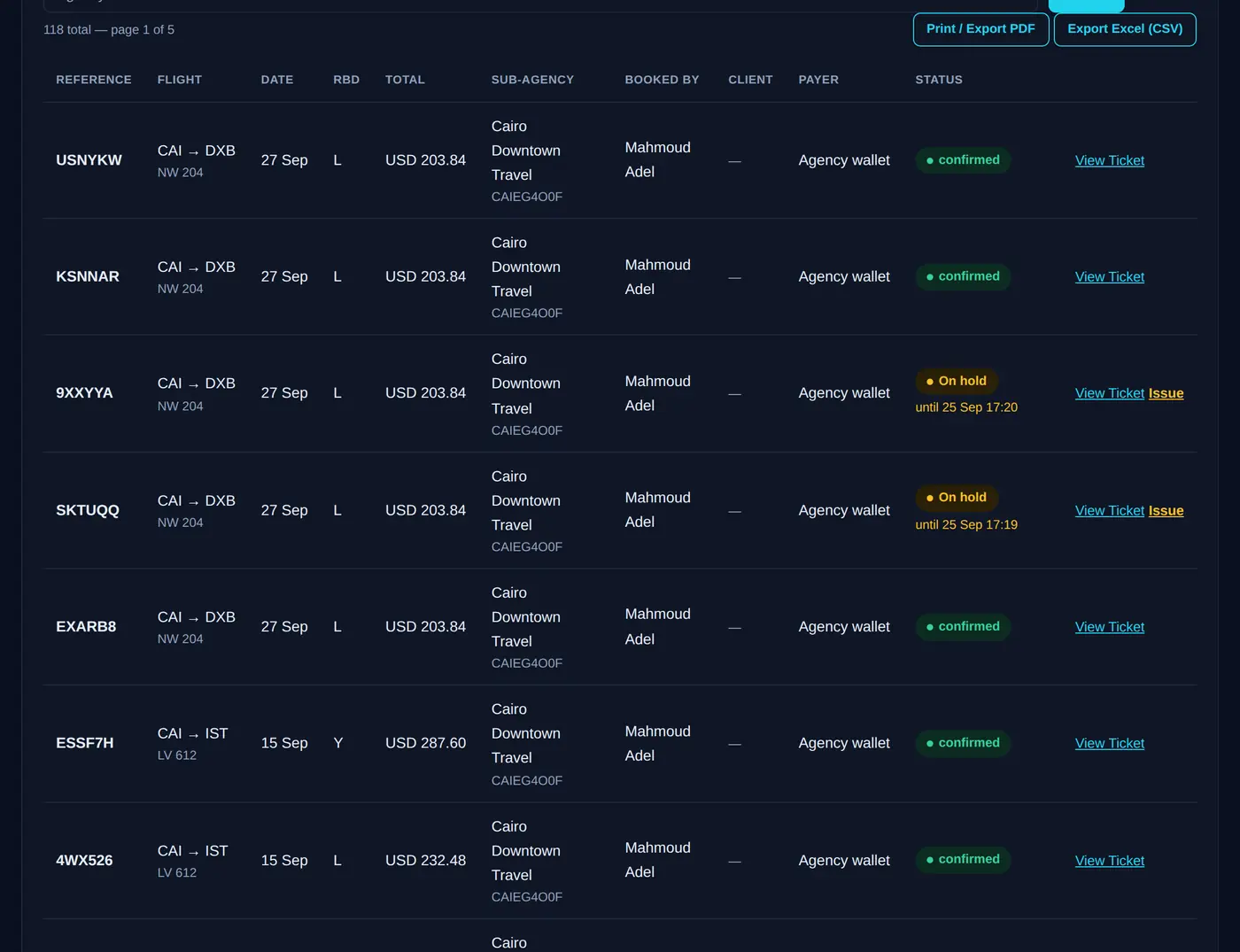
Task: Open View Ticket for KSNNAR
Action: click(x=1109, y=277)
